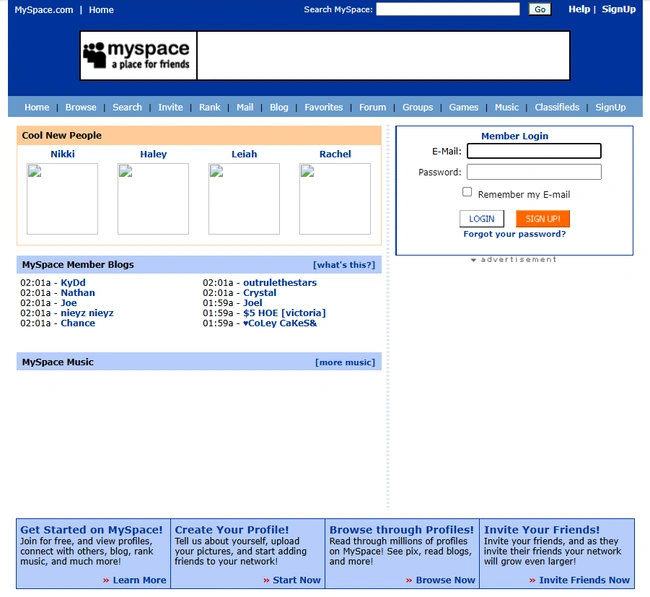
Task: Open Favorites in navigation bar
Action: pos(323,107)
